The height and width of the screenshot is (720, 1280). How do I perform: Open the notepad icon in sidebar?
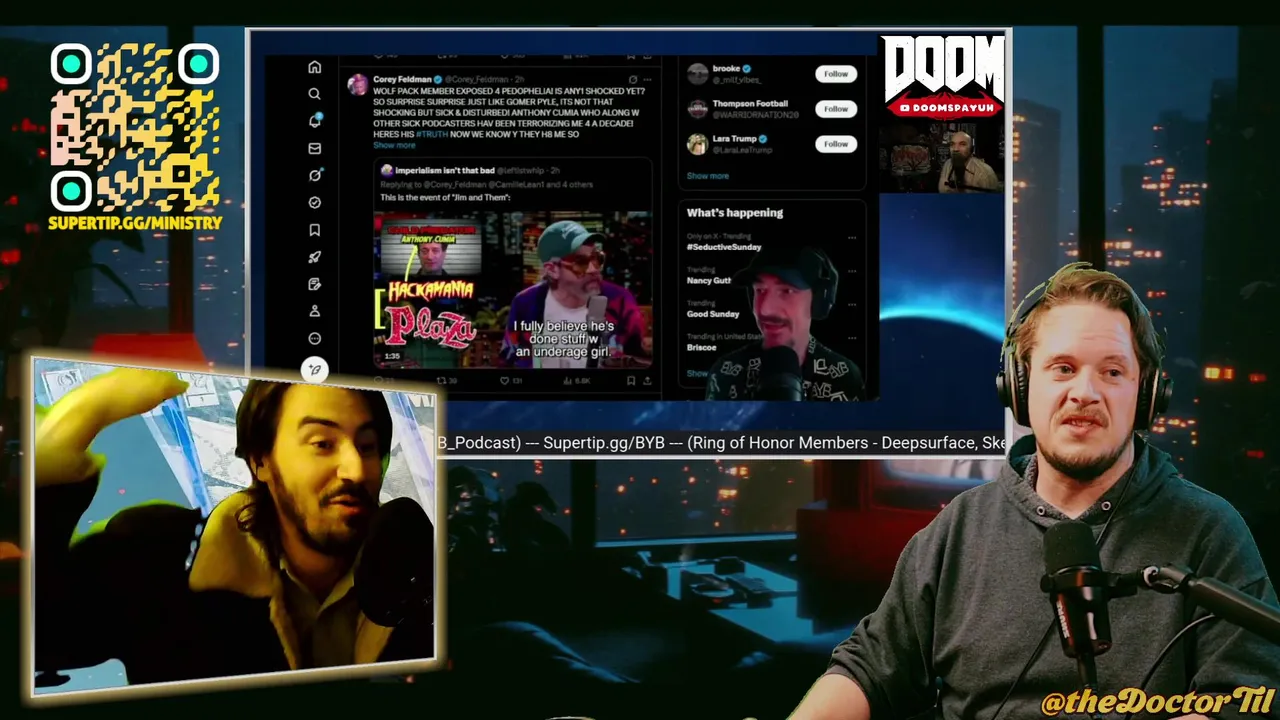(x=314, y=284)
